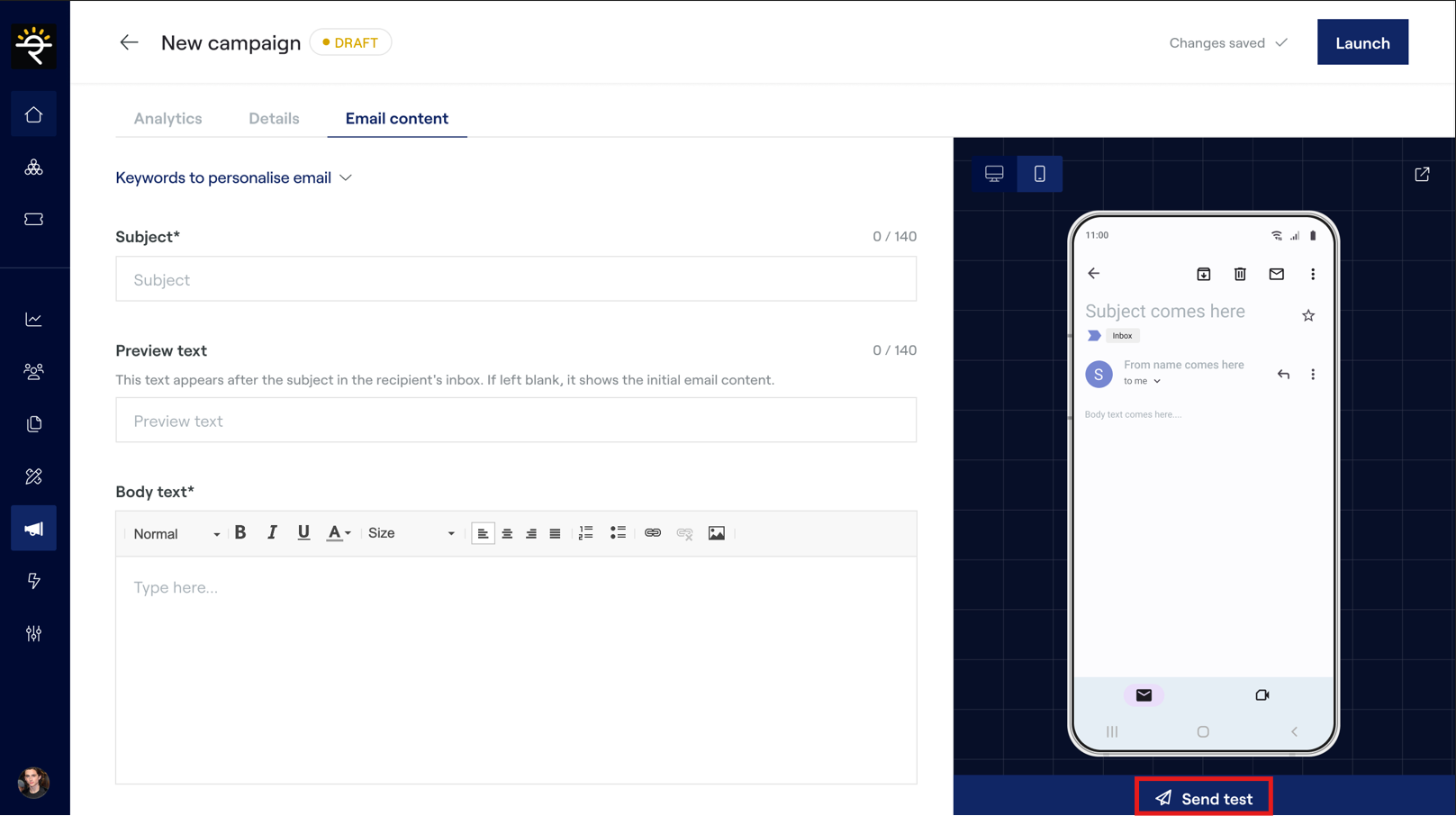Switch preview to mobile view

(1039, 174)
